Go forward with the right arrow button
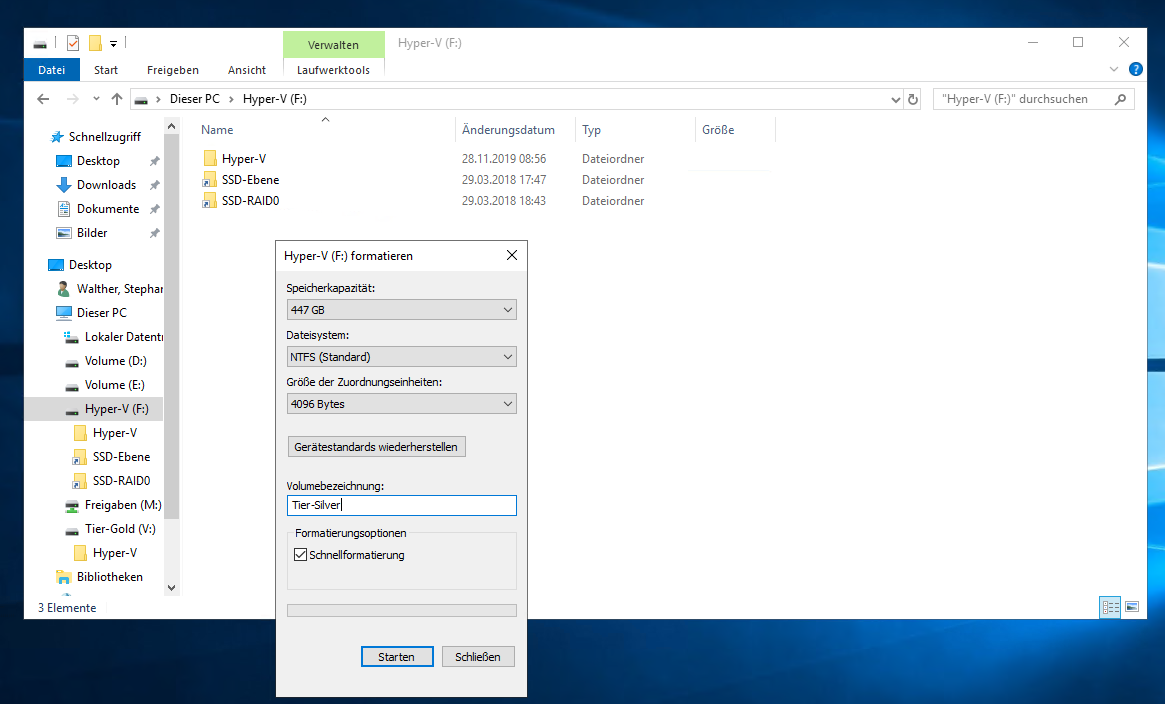Viewport: 1165px width, 704px height. click(x=72, y=99)
